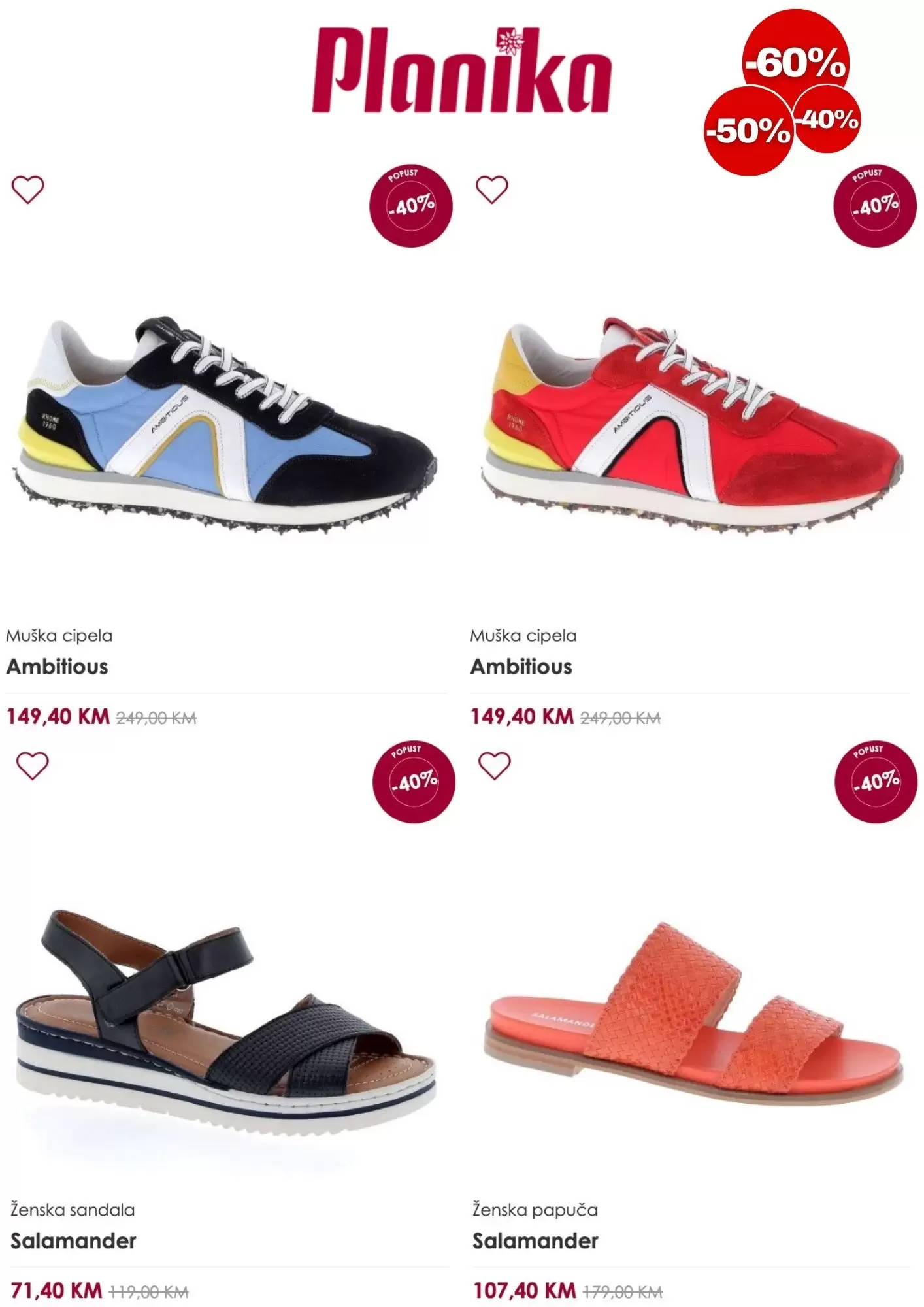Click the 107,40 KM sale price
Image resolution: width=924 pixels, height=1307 pixels.
pyautogui.click(x=524, y=1290)
